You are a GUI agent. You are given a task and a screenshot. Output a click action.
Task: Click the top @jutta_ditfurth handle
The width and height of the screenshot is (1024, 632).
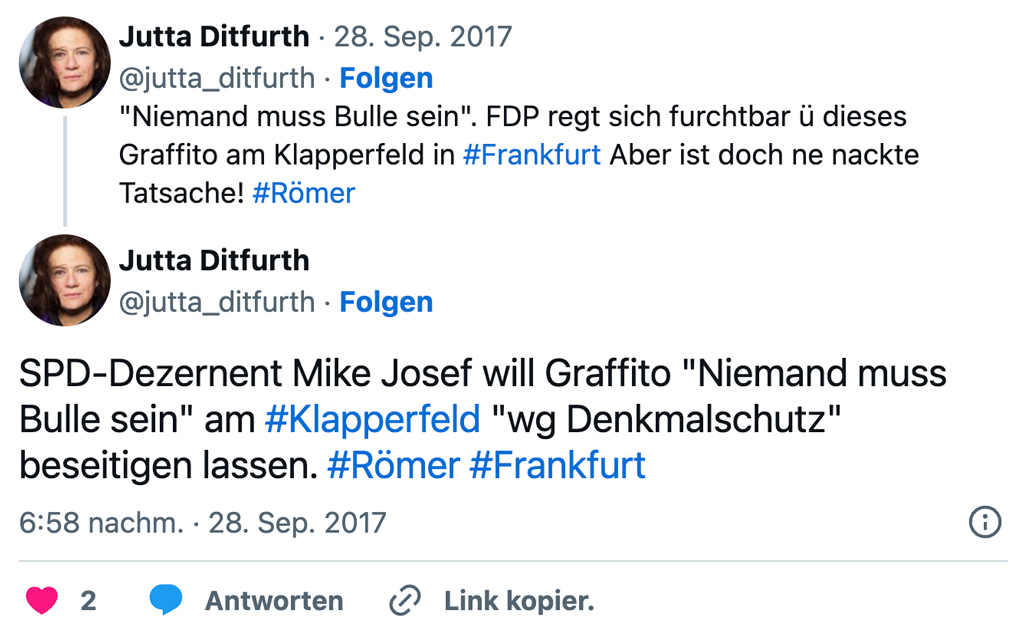pyautogui.click(x=217, y=78)
